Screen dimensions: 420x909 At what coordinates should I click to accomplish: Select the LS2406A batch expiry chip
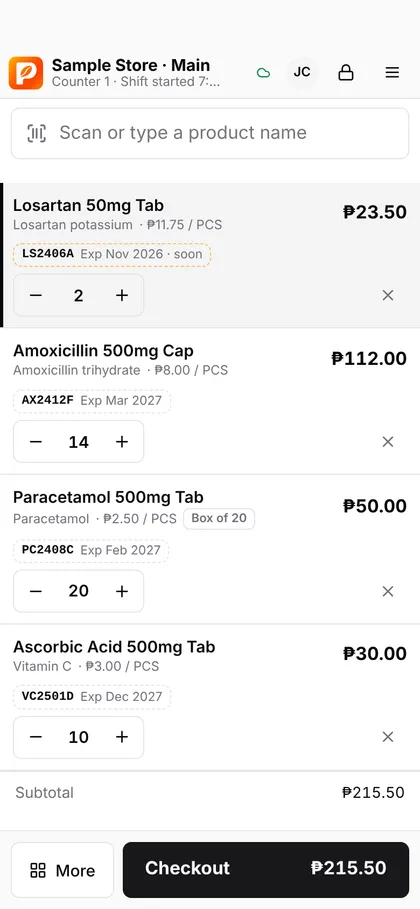click(112, 254)
